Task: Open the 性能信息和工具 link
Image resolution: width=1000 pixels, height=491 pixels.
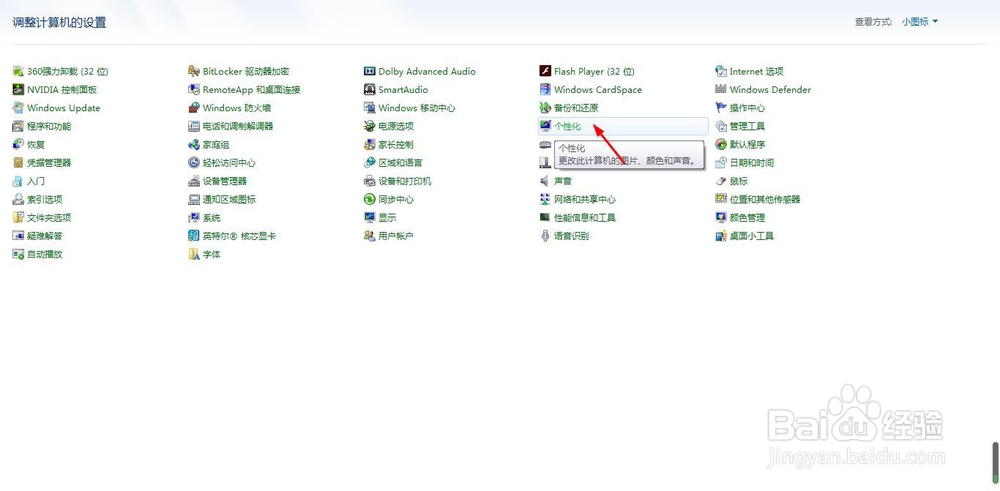Action: [585, 217]
